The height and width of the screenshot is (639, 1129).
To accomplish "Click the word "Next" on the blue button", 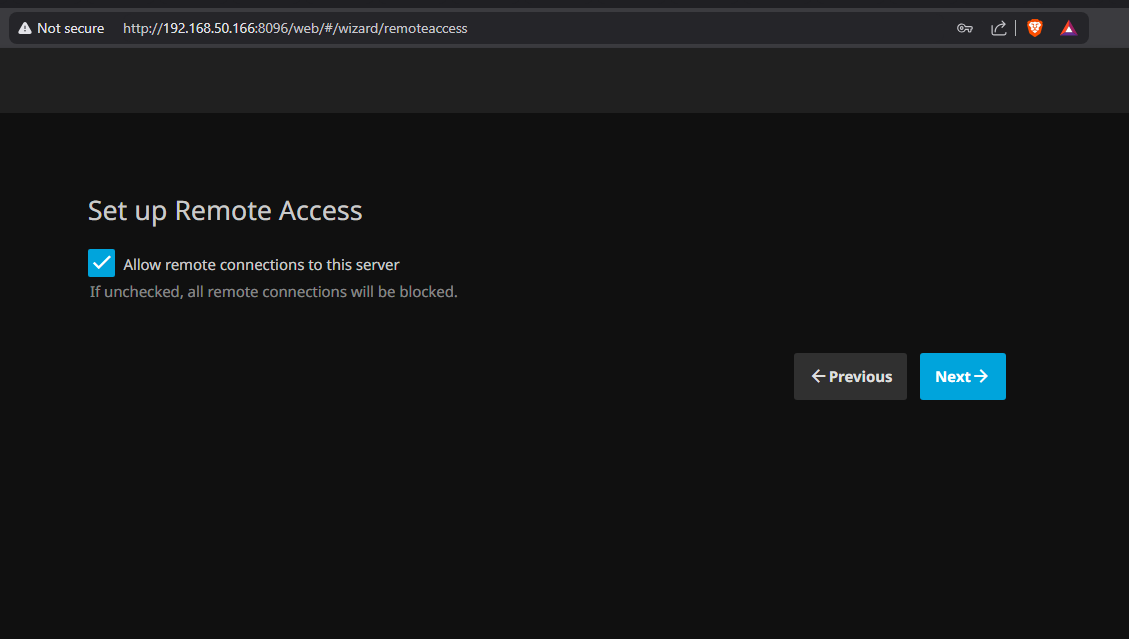I will [953, 376].
